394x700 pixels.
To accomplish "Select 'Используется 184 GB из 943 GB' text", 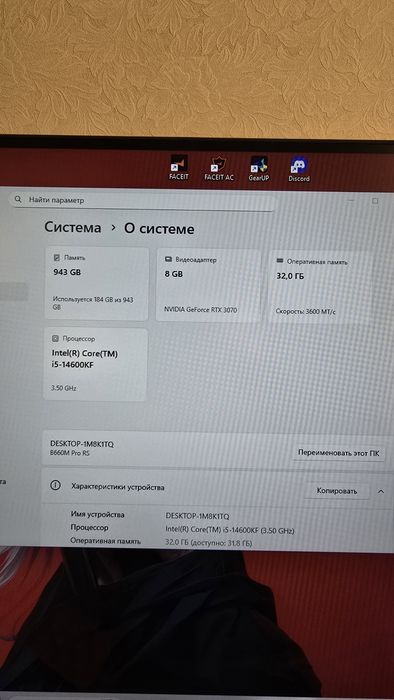I will (93, 304).
